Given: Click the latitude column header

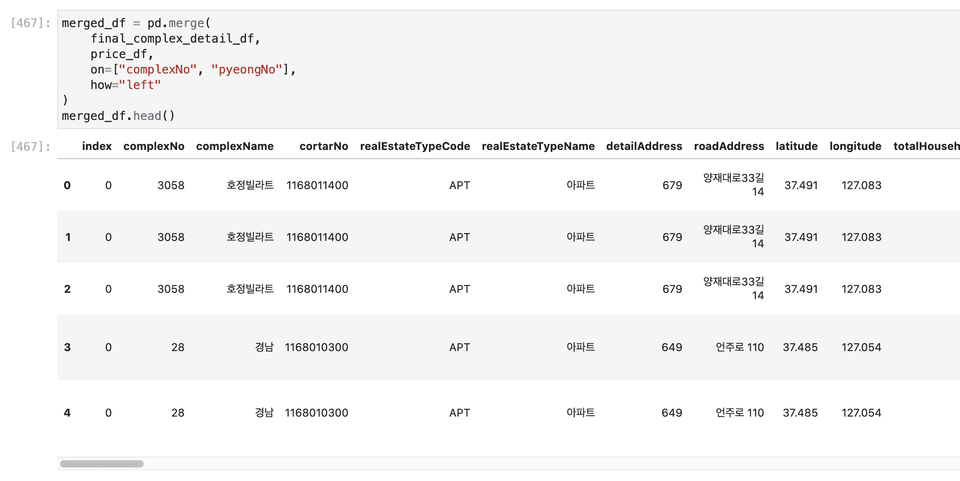Looking at the screenshot, I should pyautogui.click(x=797, y=146).
